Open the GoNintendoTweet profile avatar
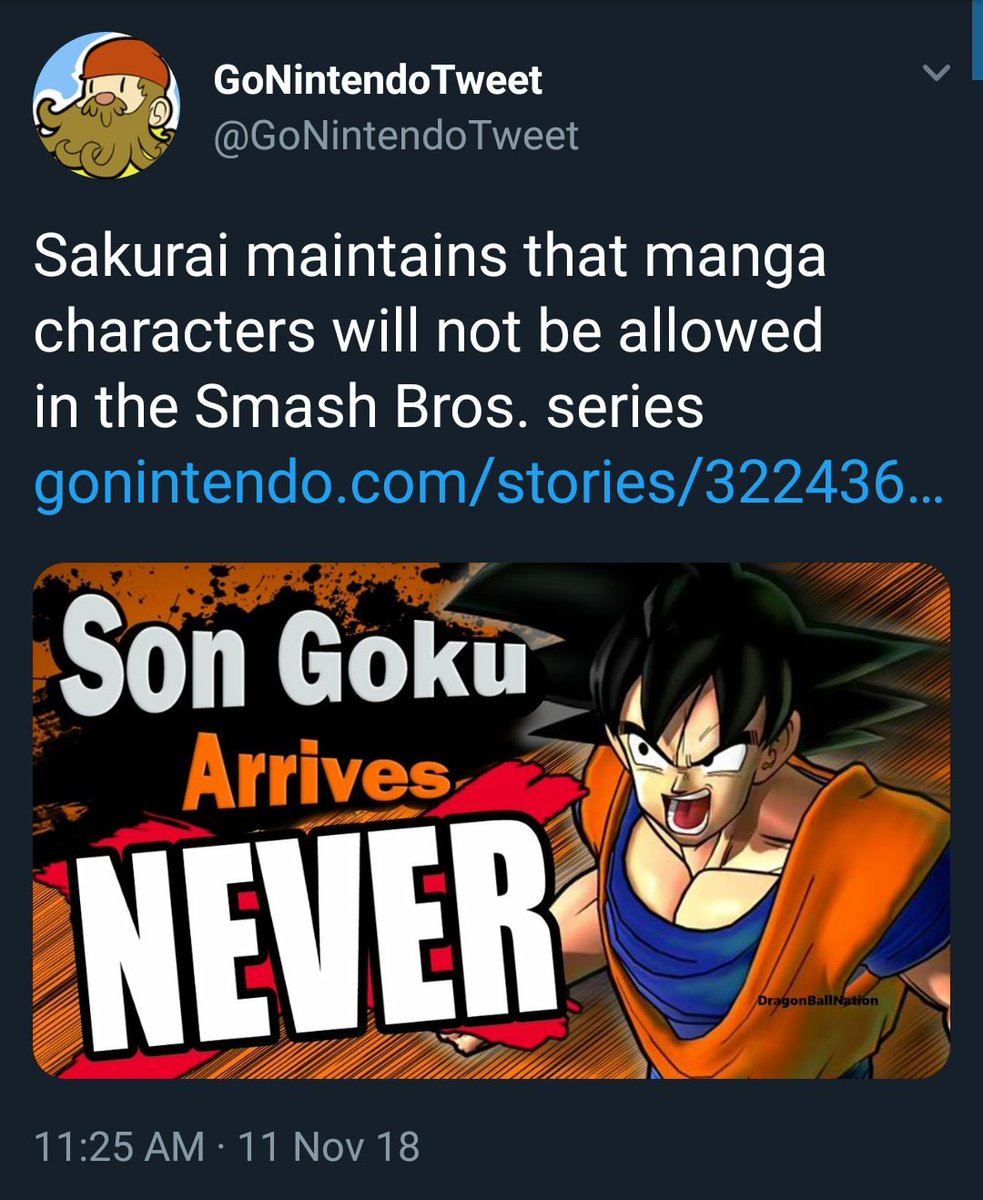This screenshot has height=1200, width=983. (106, 105)
